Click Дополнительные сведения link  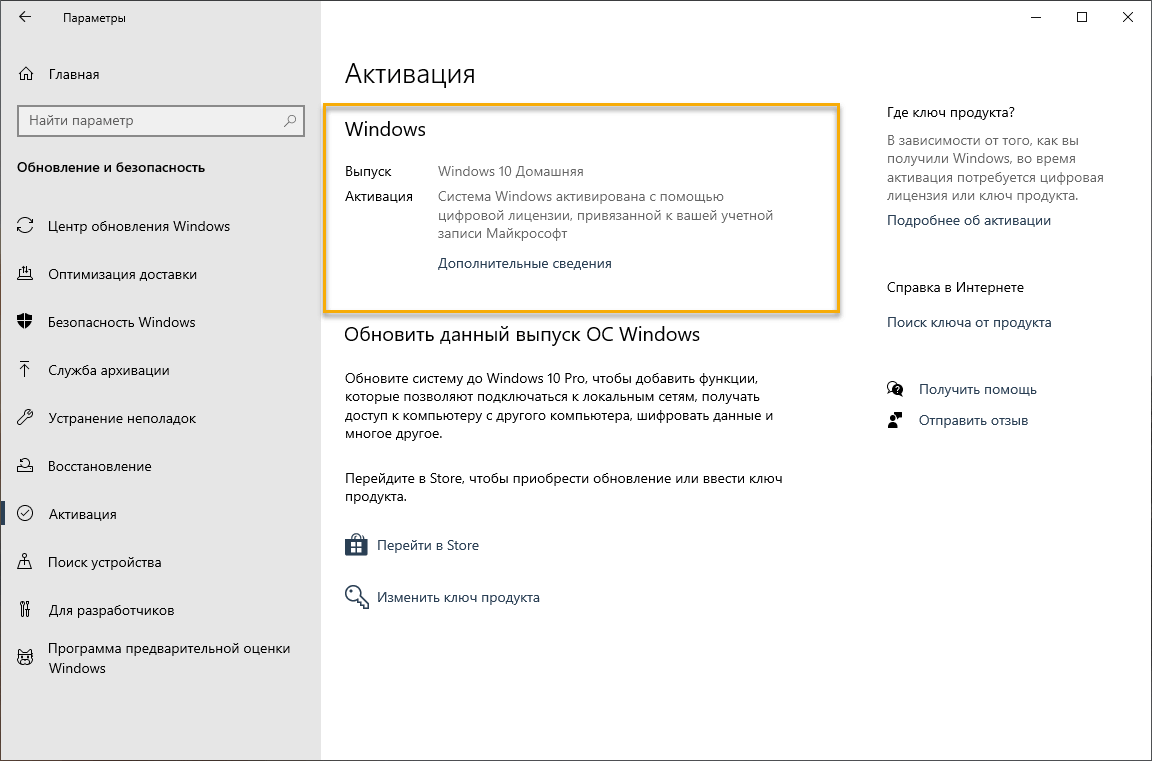[x=525, y=263]
